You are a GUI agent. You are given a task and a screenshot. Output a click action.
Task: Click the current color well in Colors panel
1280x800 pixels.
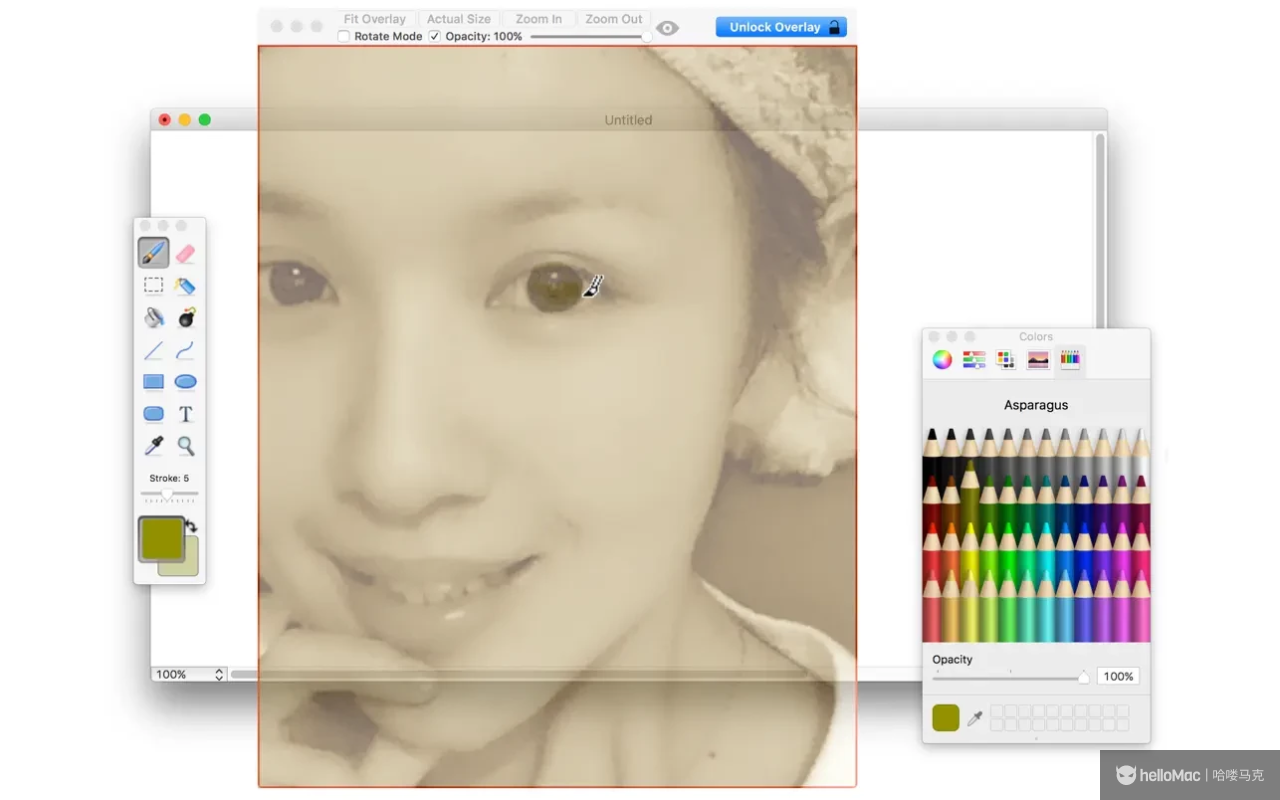tap(946, 718)
